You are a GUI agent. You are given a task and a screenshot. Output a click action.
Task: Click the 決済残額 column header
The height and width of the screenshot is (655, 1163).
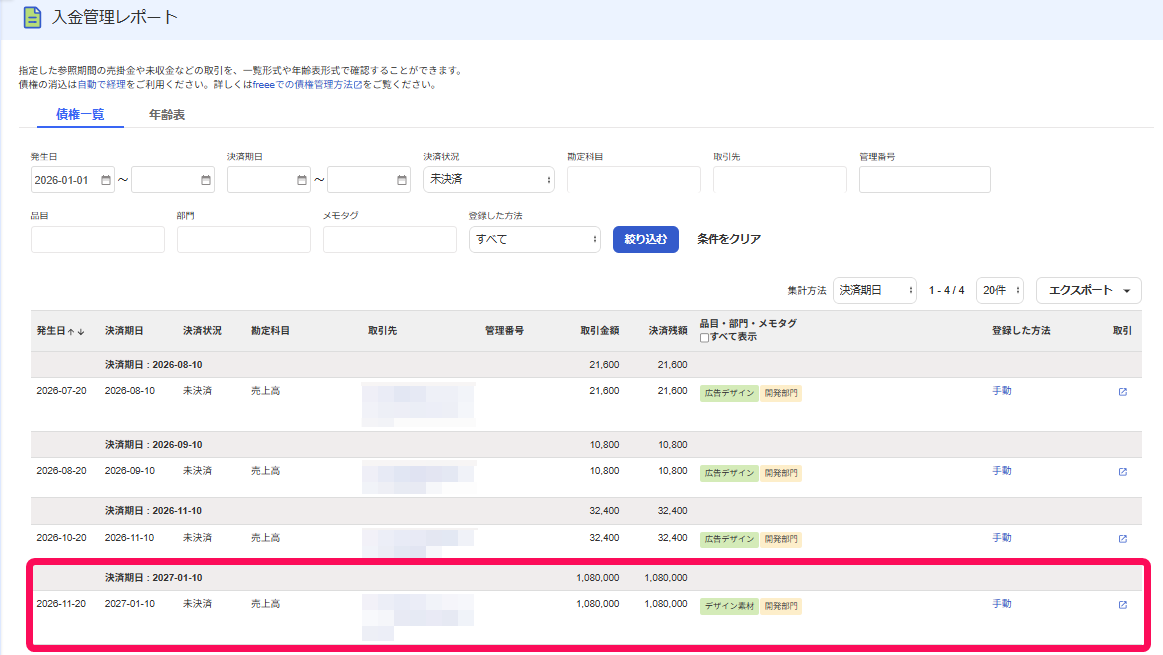(x=668, y=331)
